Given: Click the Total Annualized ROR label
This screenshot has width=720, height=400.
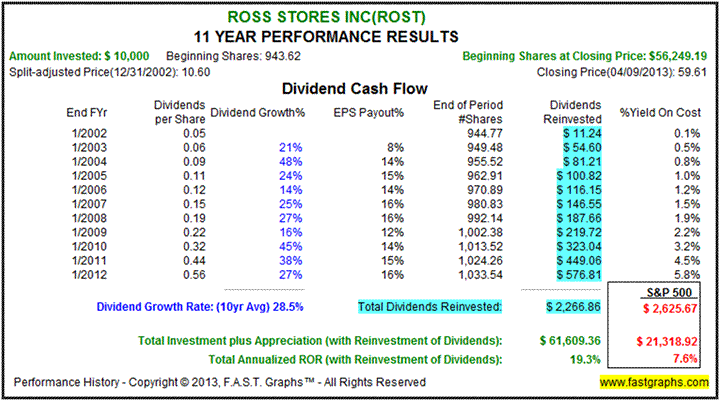Looking at the screenshot, I should click(x=355, y=360).
